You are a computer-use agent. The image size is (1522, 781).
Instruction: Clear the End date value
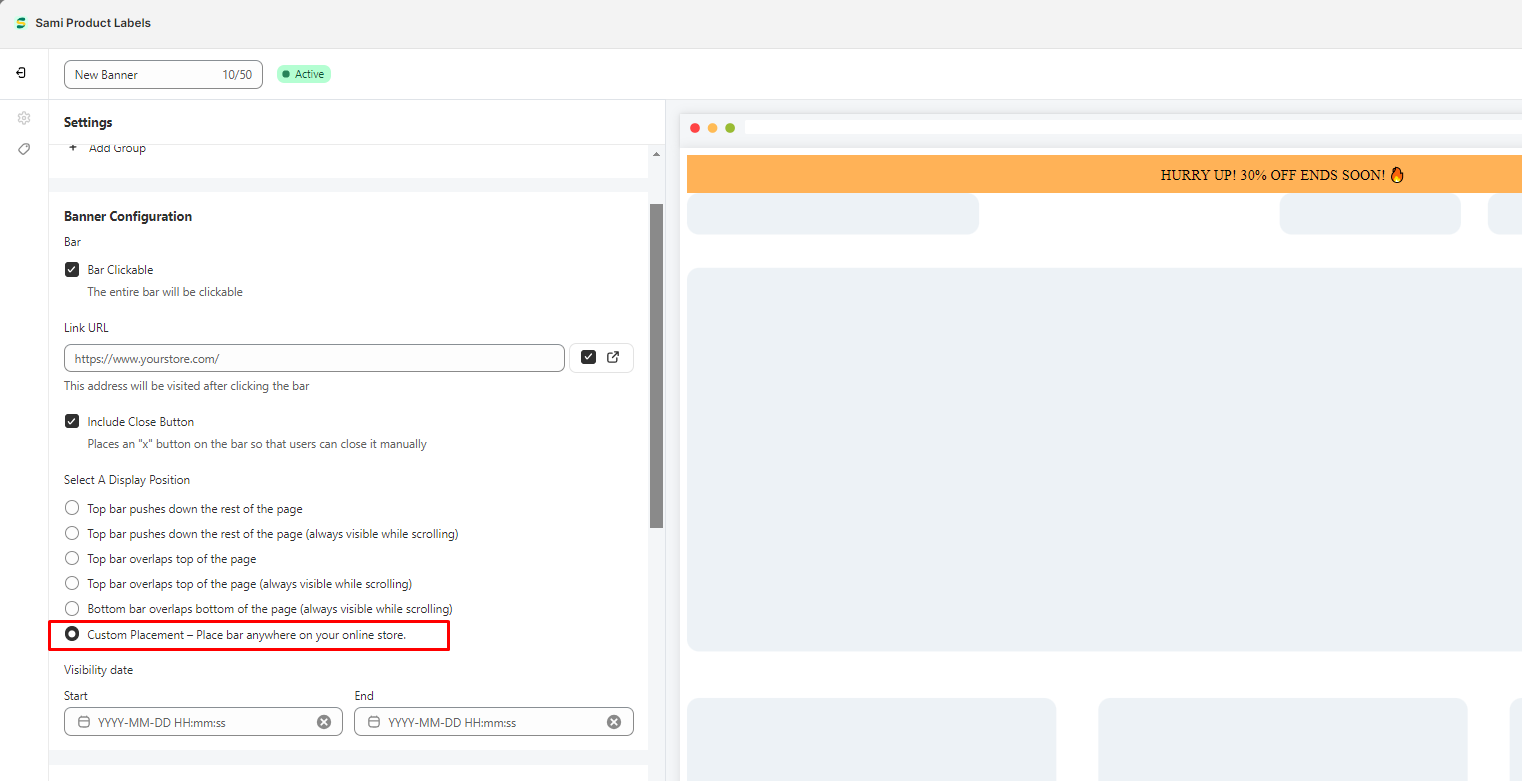[x=614, y=722]
